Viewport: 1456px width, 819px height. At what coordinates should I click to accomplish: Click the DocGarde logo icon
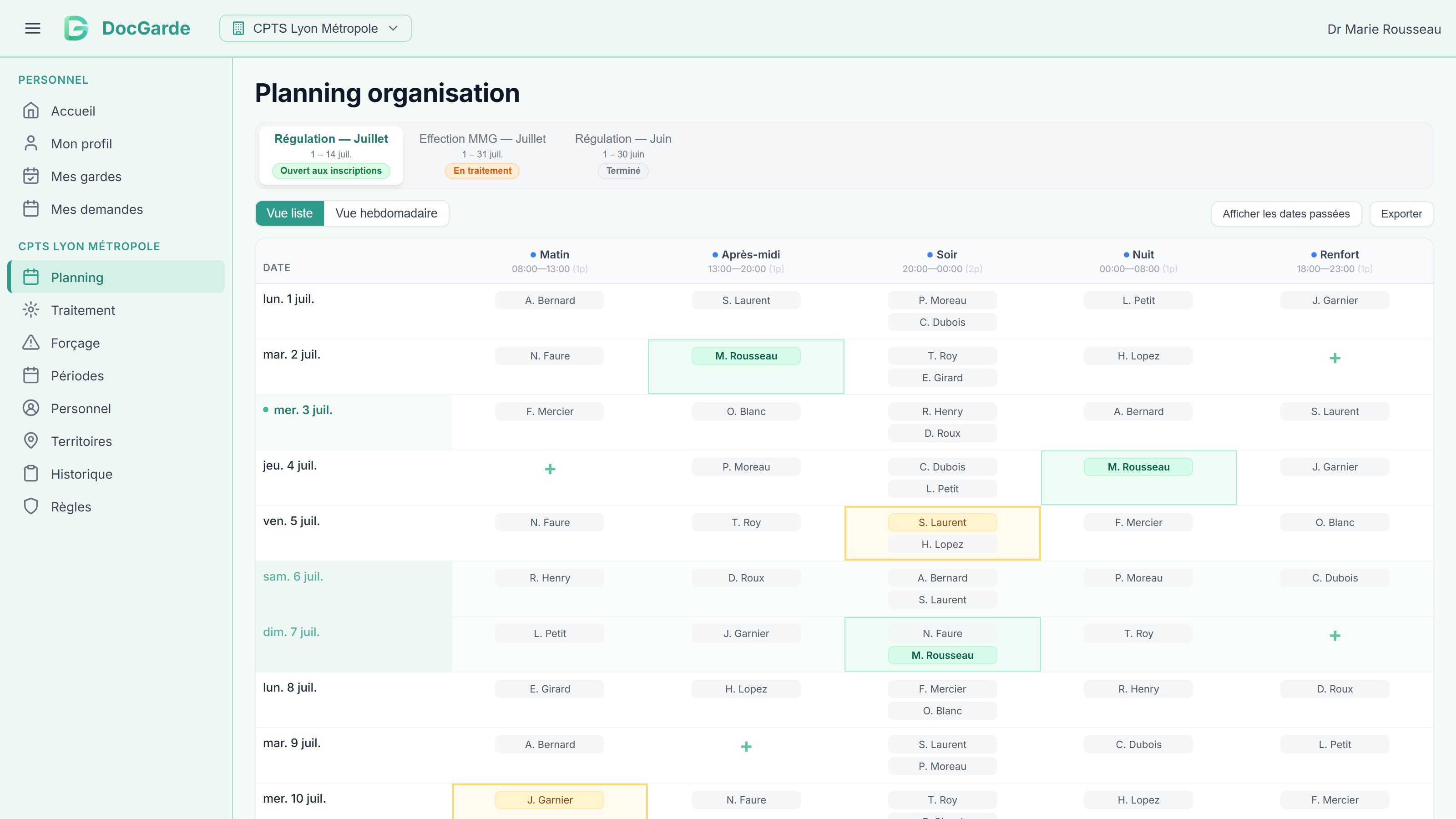pos(76,28)
